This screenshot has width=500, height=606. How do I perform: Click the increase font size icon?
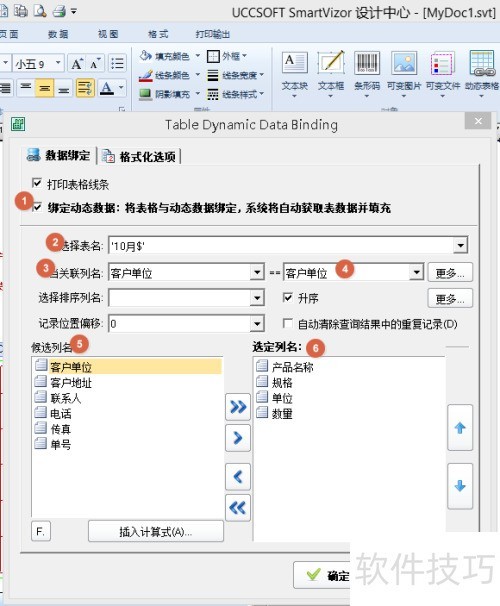tap(77, 63)
